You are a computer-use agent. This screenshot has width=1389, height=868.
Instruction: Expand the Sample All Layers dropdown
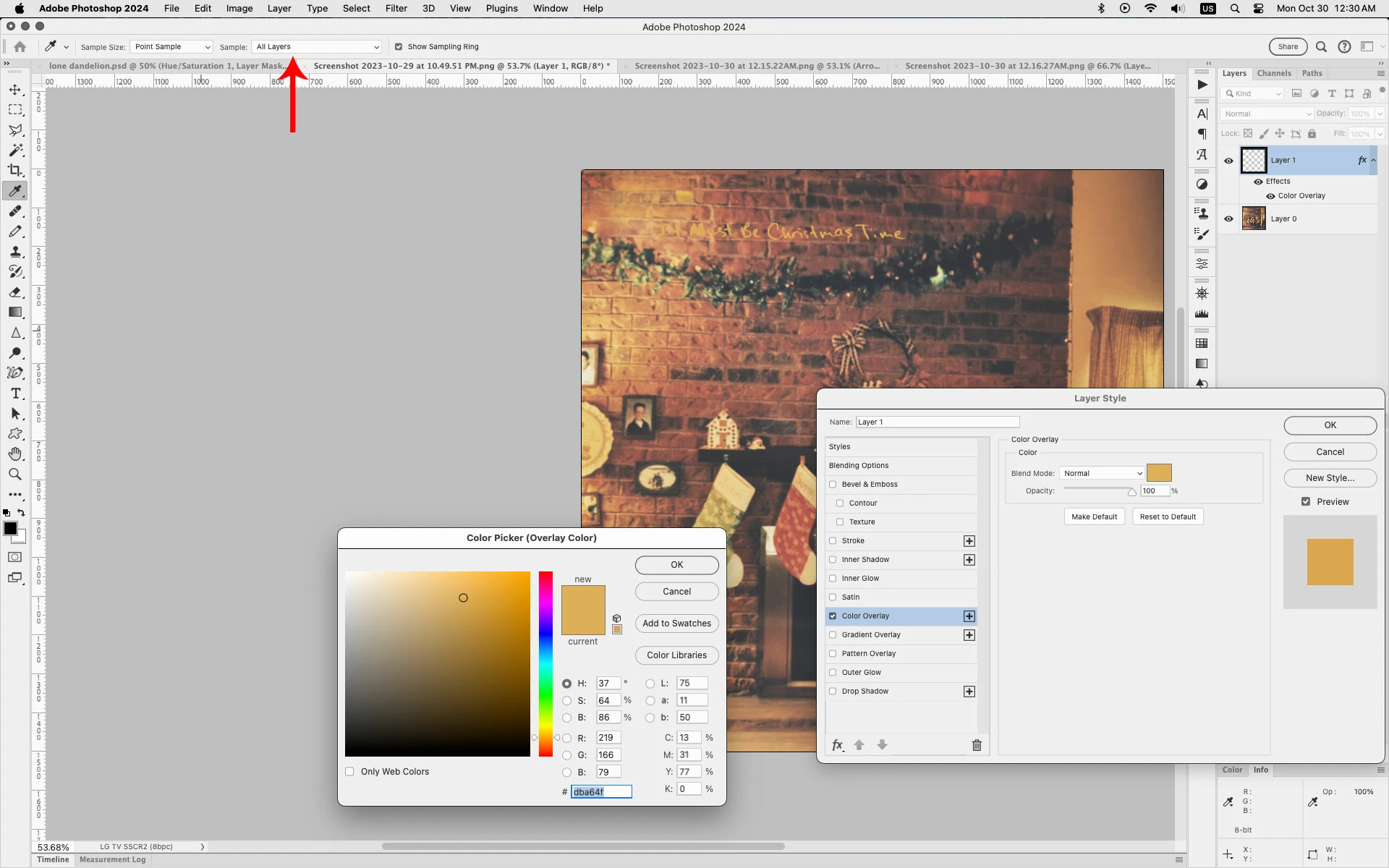[x=317, y=47]
